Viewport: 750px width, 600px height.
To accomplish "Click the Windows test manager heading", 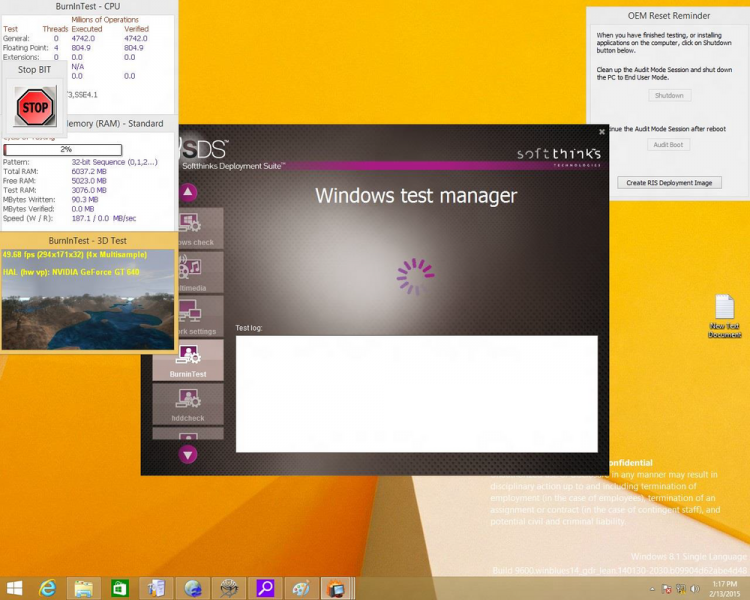I will pyautogui.click(x=416, y=196).
